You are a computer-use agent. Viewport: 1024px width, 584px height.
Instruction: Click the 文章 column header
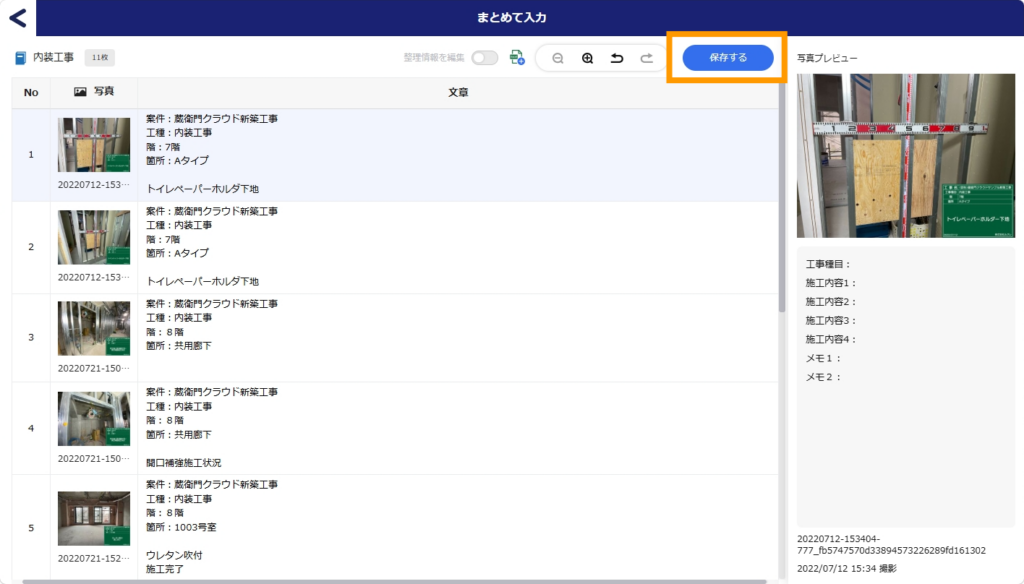pyautogui.click(x=458, y=92)
